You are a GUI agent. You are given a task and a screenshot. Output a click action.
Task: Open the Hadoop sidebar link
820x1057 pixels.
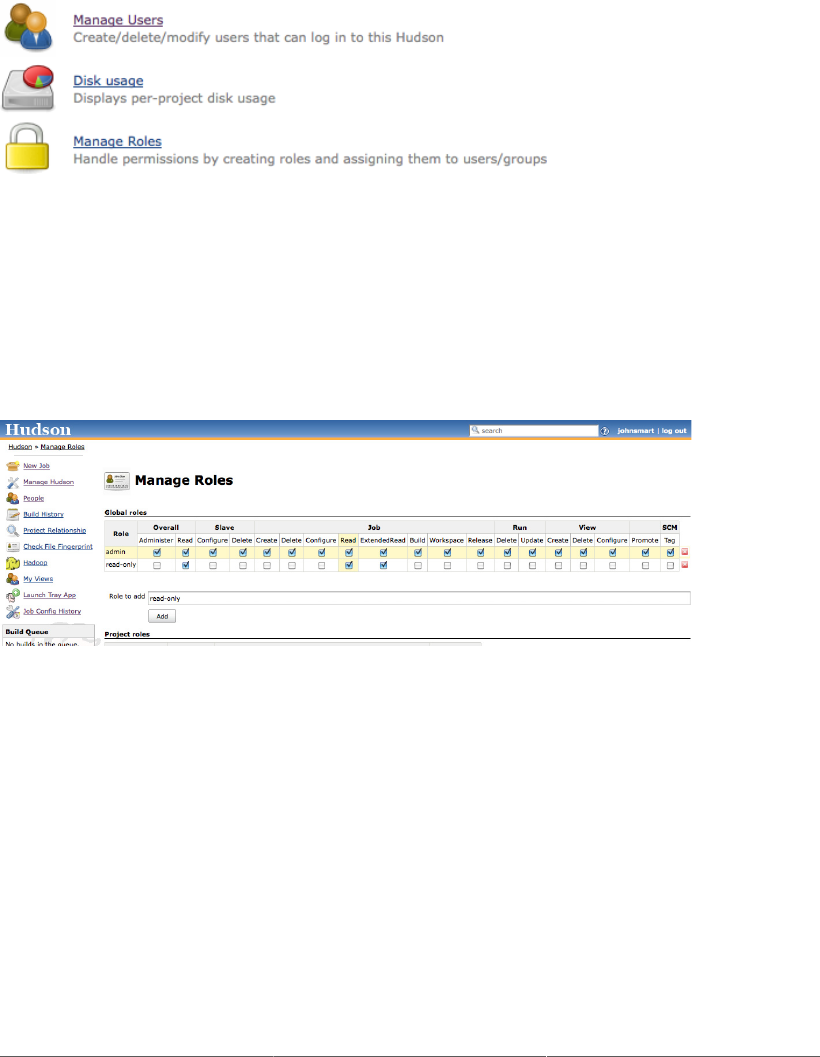tap(35, 563)
